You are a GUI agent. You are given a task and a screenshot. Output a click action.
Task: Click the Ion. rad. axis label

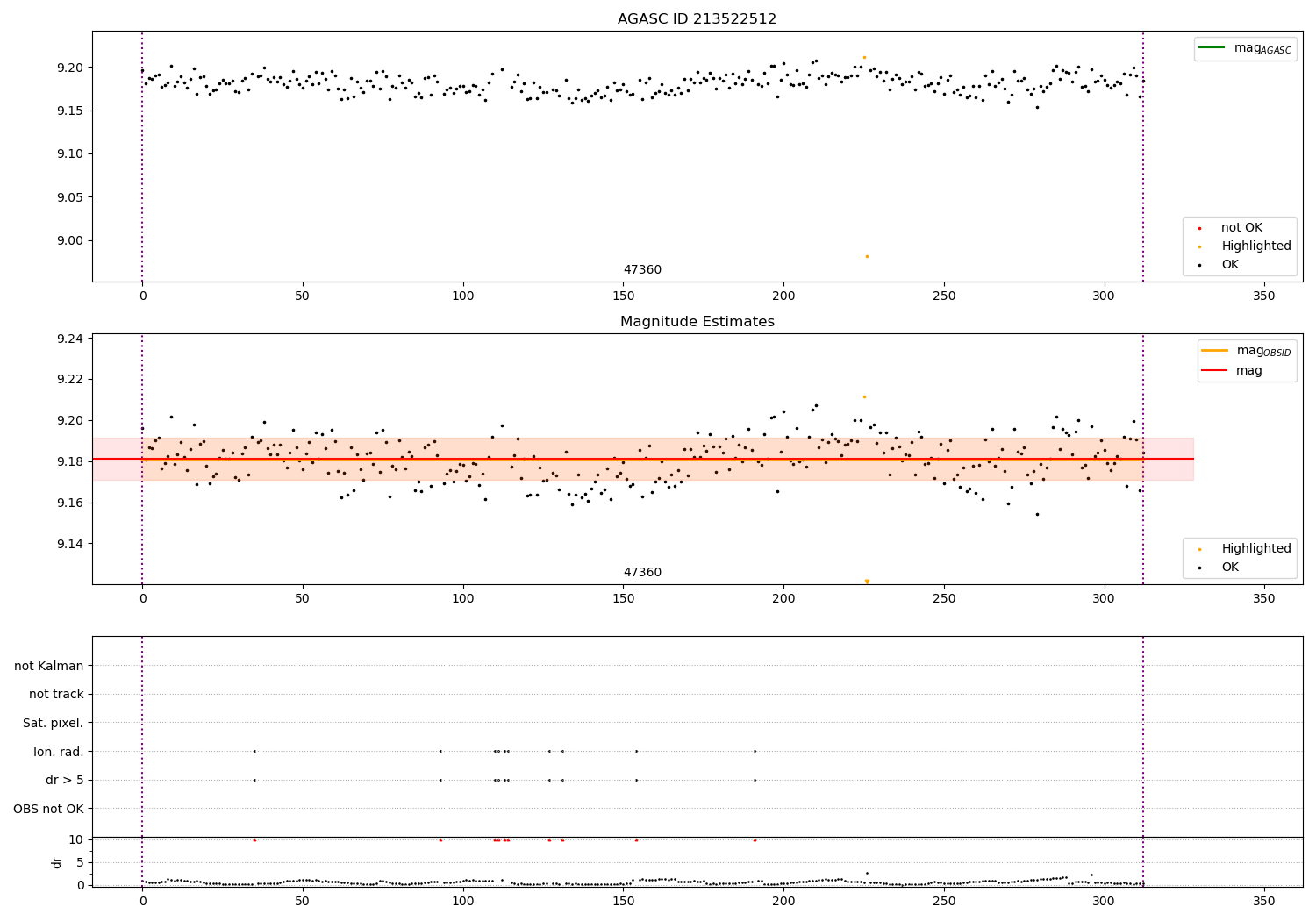[59, 752]
